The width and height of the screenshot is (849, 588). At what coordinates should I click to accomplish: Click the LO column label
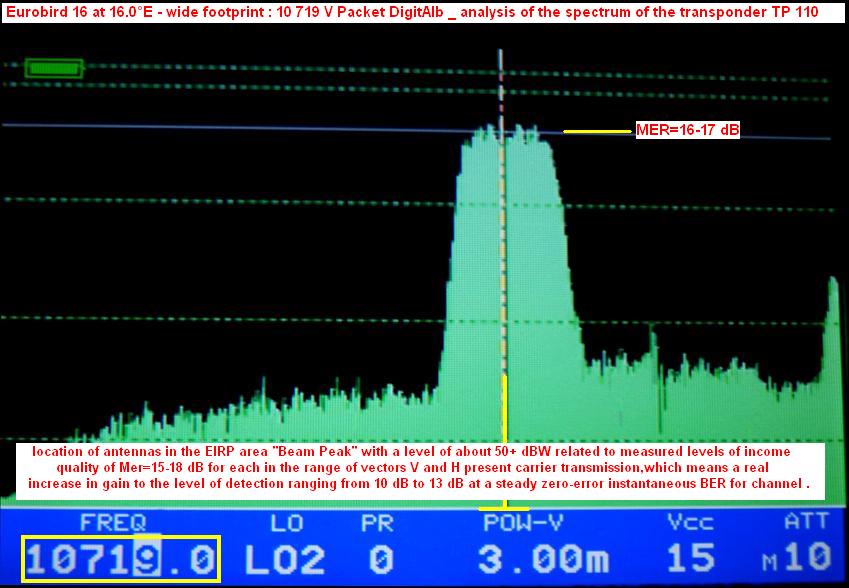tap(287, 522)
